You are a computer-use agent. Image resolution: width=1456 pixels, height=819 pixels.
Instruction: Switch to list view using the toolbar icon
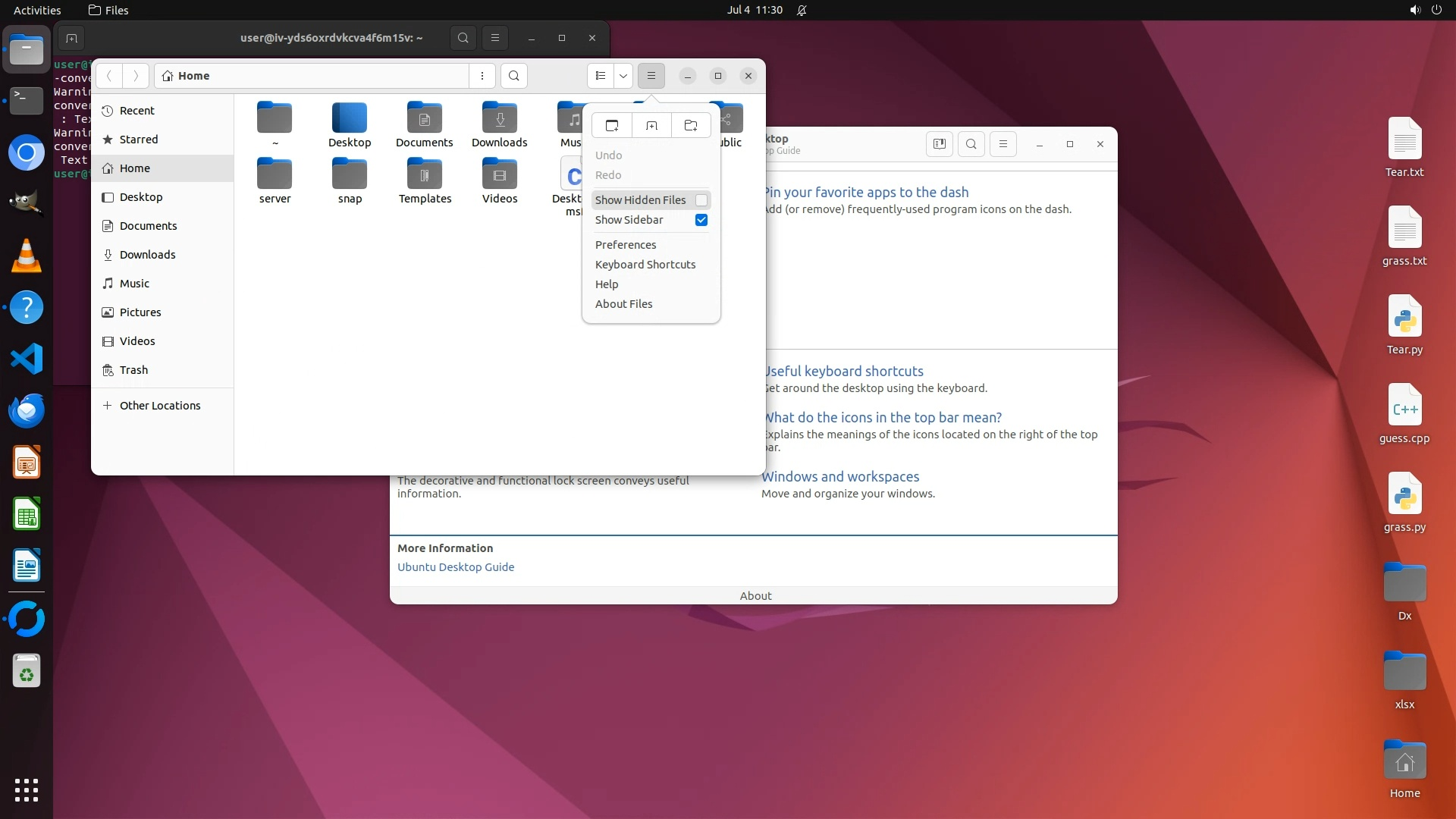[600, 76]
